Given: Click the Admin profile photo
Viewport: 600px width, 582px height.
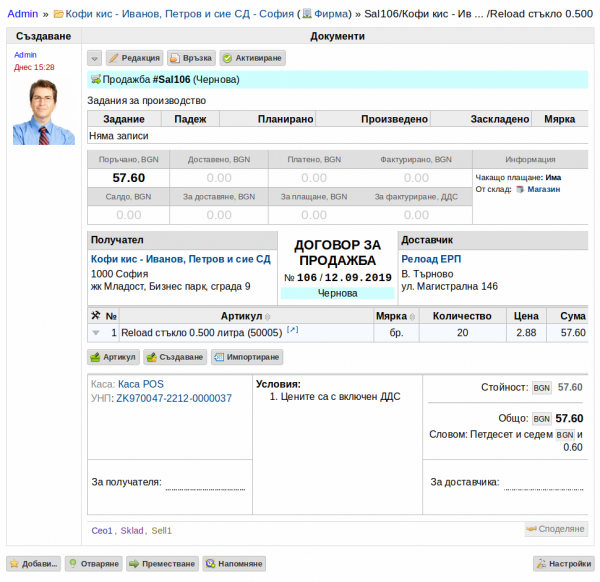Looking at the screenshot, I should click(x=44, y=112).
